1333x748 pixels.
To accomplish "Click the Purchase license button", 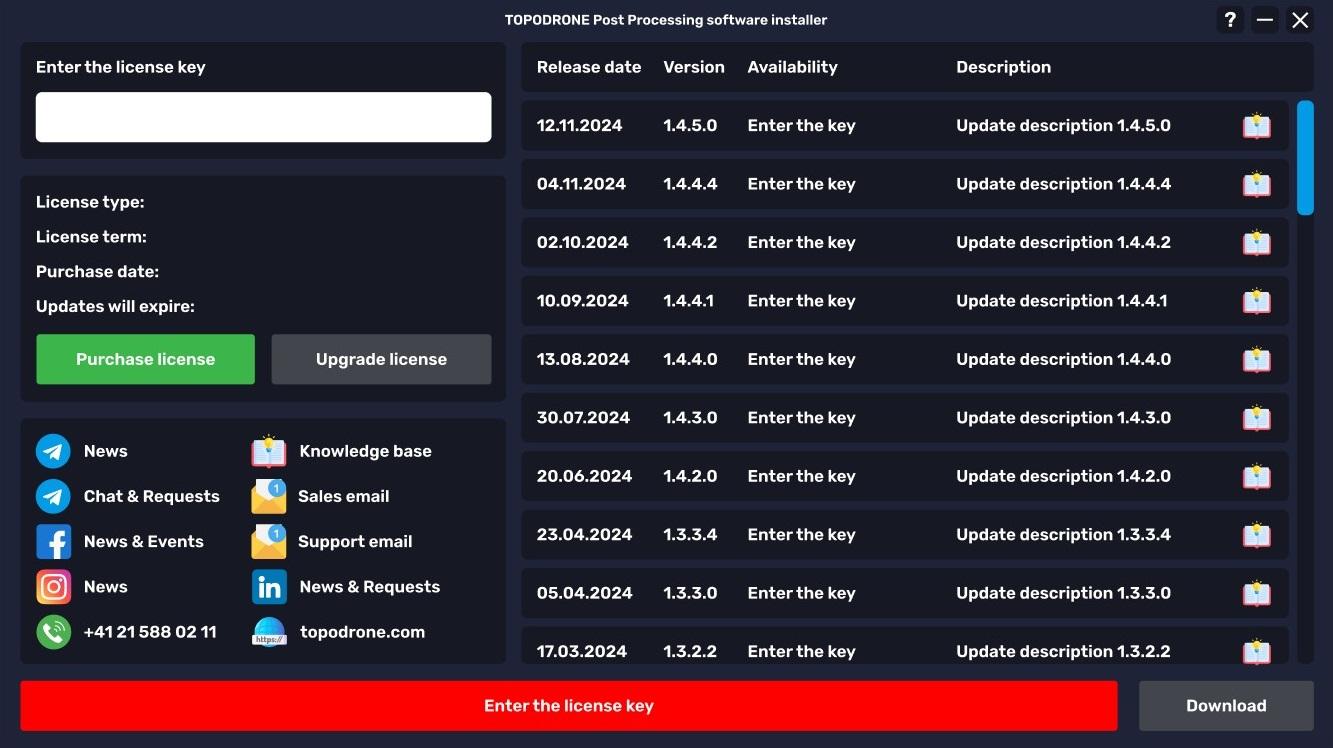I will pyautogui.click(x=146, y=359).
